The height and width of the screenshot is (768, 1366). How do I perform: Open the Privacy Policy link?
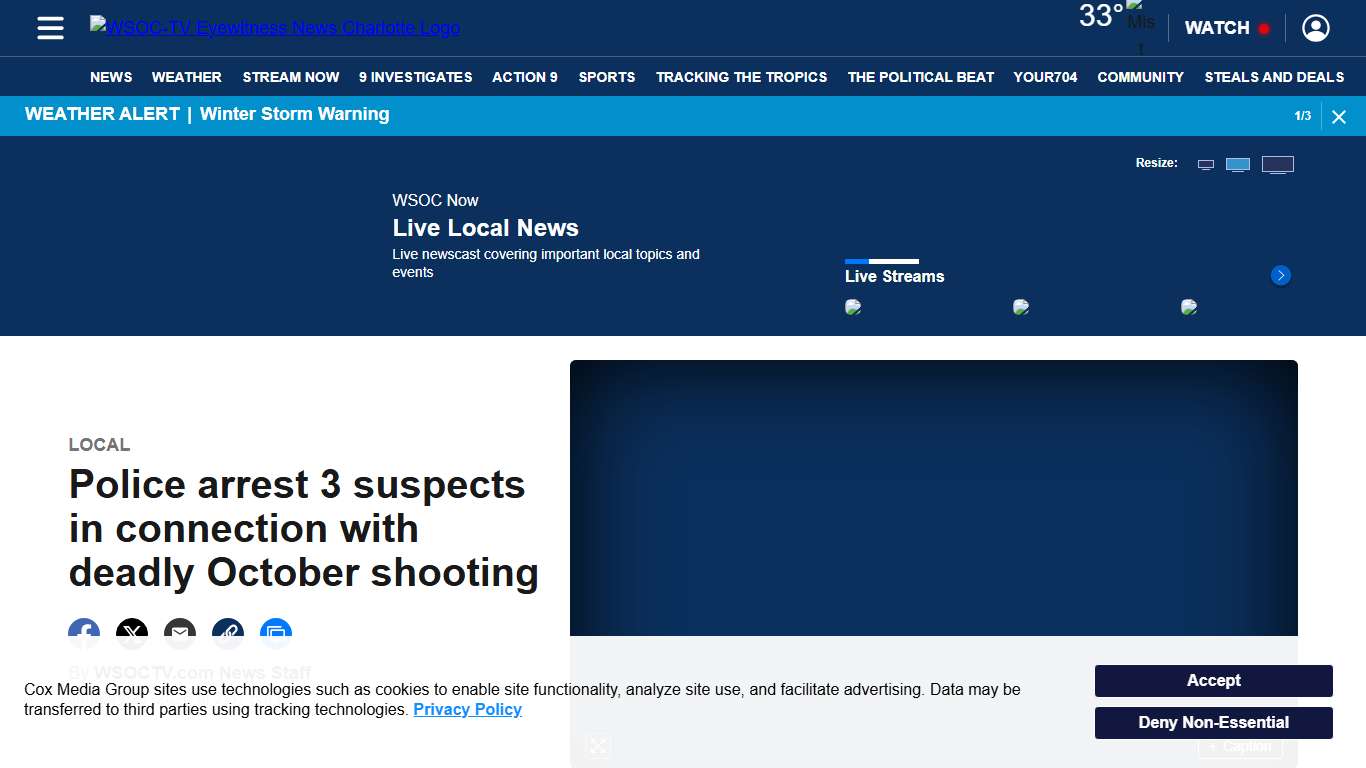click(467, 709)
